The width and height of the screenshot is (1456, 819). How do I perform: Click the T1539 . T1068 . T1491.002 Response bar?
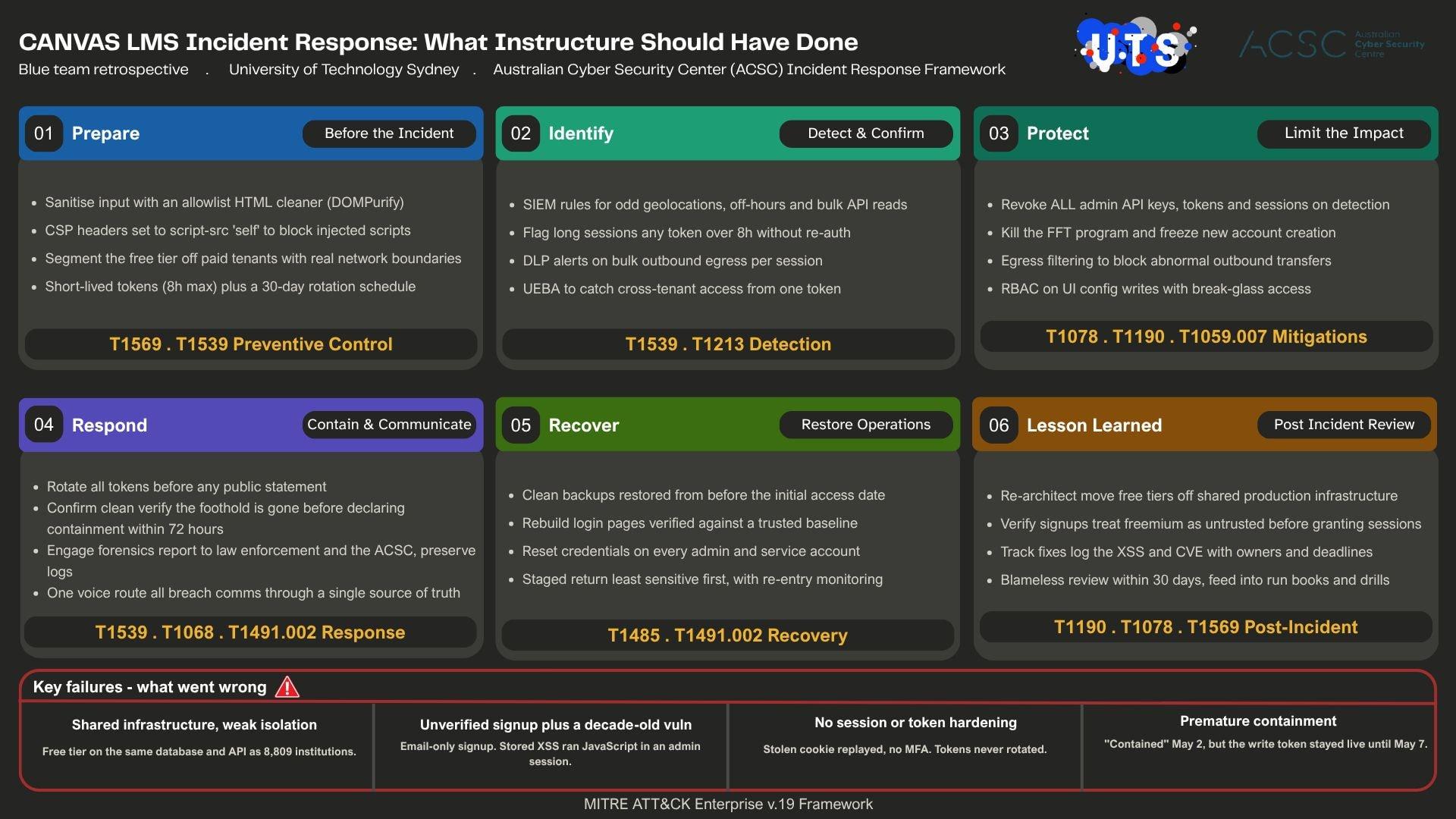pos(250,632)
